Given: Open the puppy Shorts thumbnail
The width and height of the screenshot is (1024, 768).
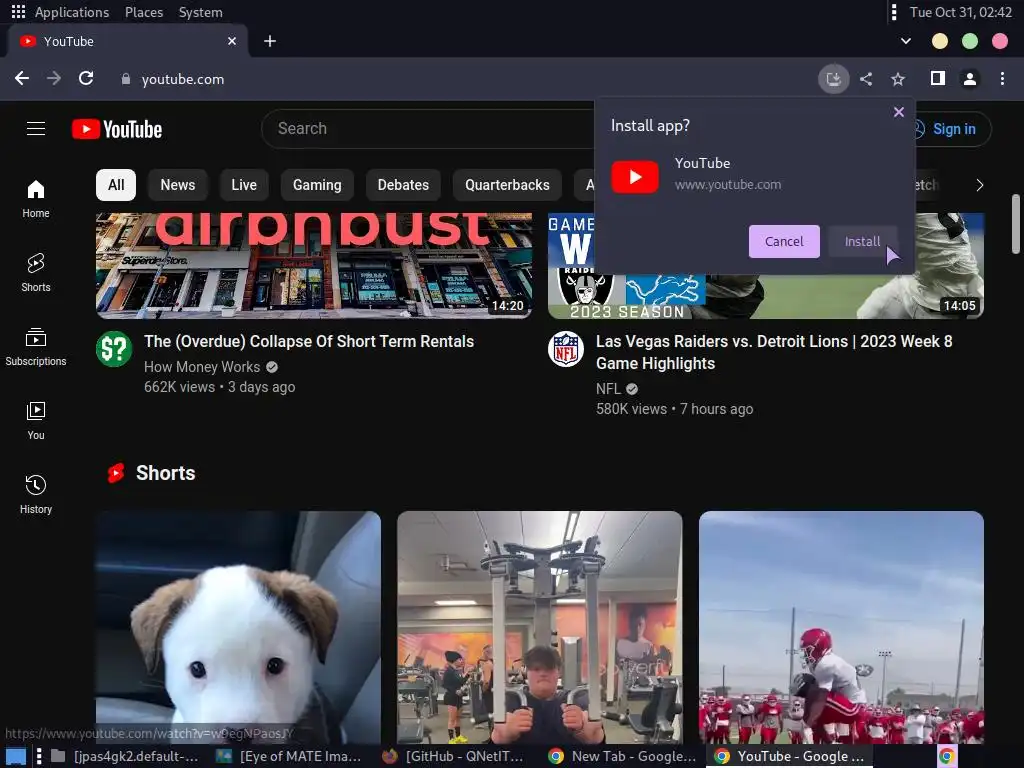Looking at the screenshot, I should click(x=238, y=628).
